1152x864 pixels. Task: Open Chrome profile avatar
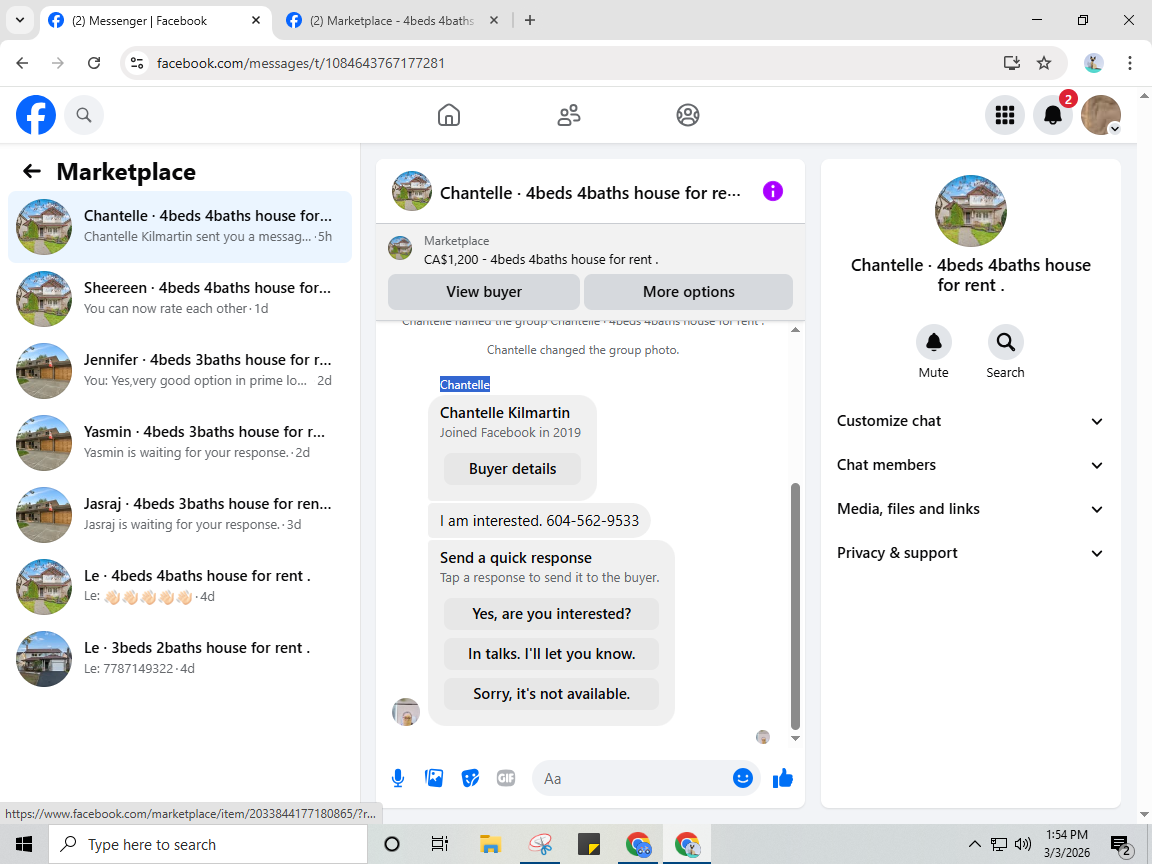(1093, 63)
